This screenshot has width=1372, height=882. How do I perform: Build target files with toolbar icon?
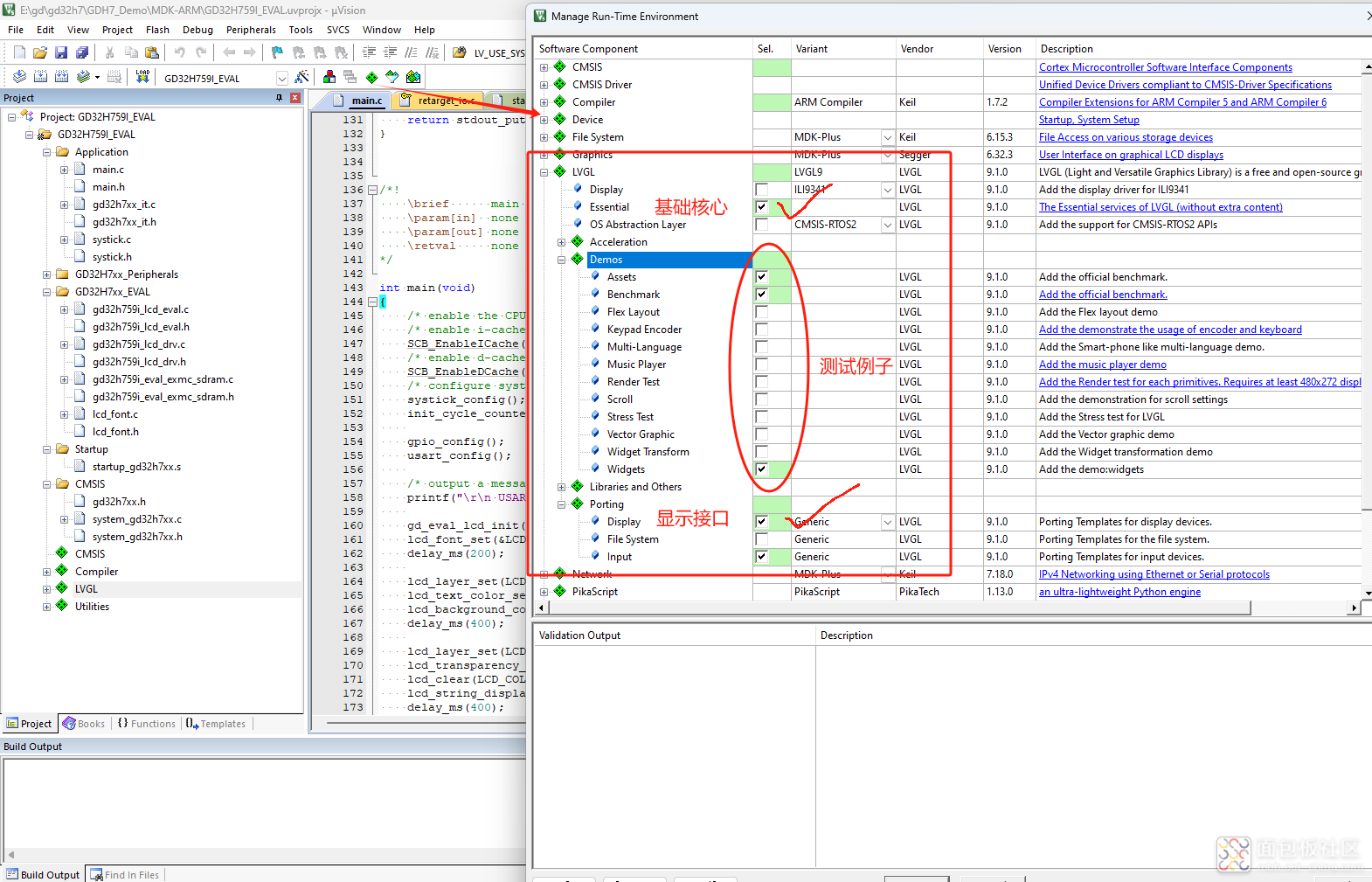[x=40, y=77]
